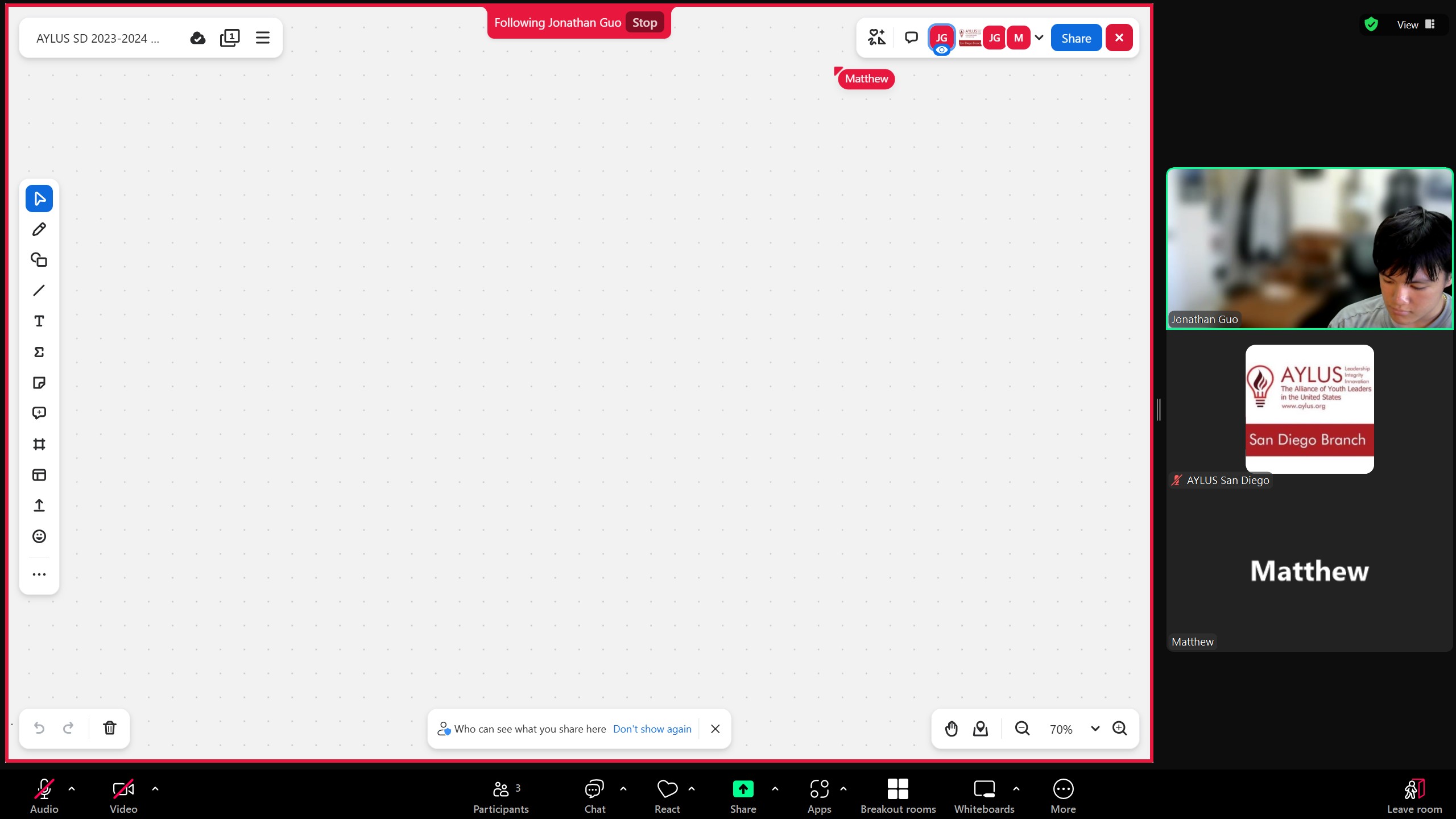Add a sticky note
1456x819 pixels.
tap(39, 383)
